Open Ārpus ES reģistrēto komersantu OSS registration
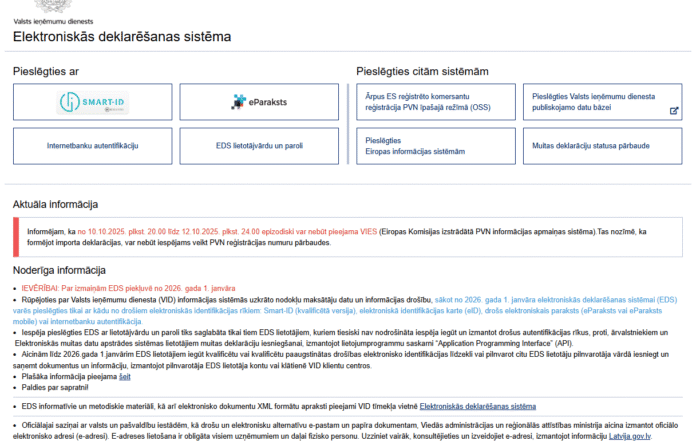 click(x=436, y=102)
